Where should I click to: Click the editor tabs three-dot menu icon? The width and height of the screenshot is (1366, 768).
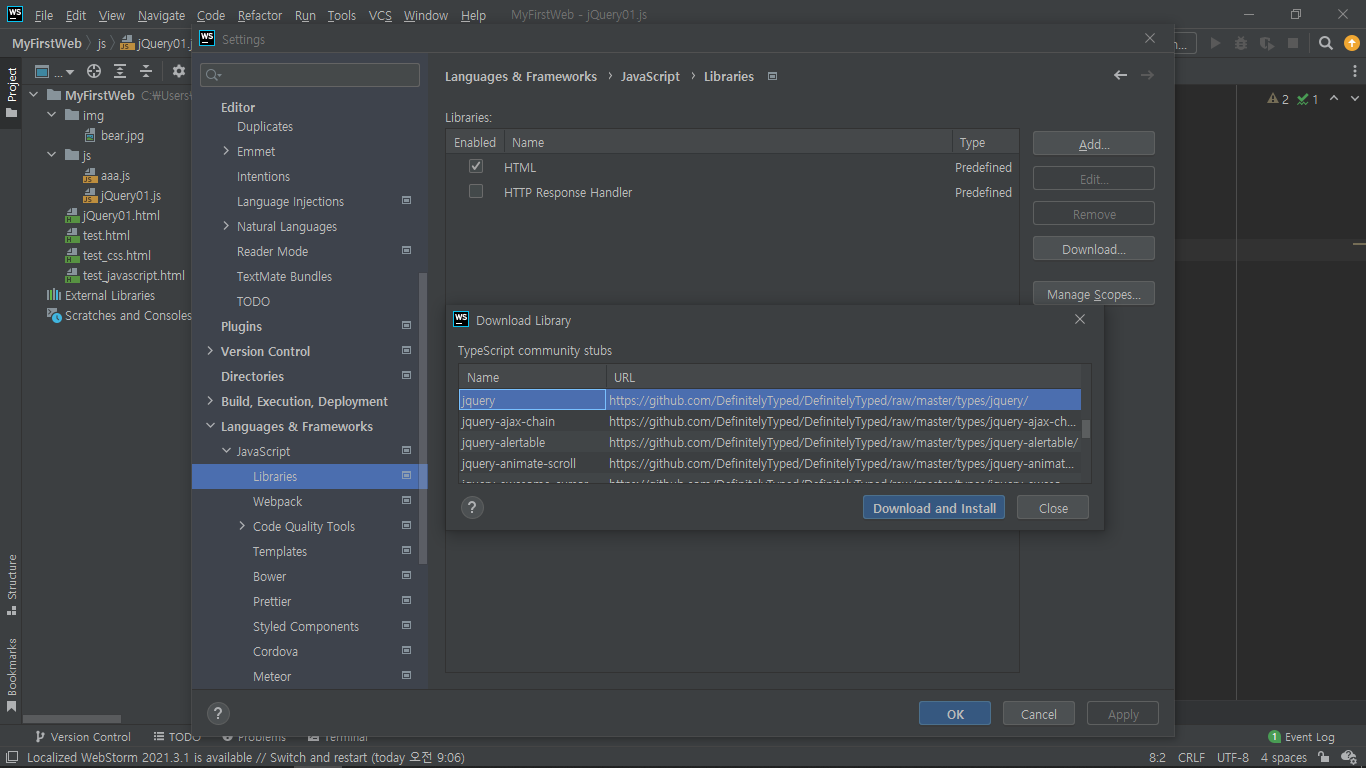click(1353, 72)
